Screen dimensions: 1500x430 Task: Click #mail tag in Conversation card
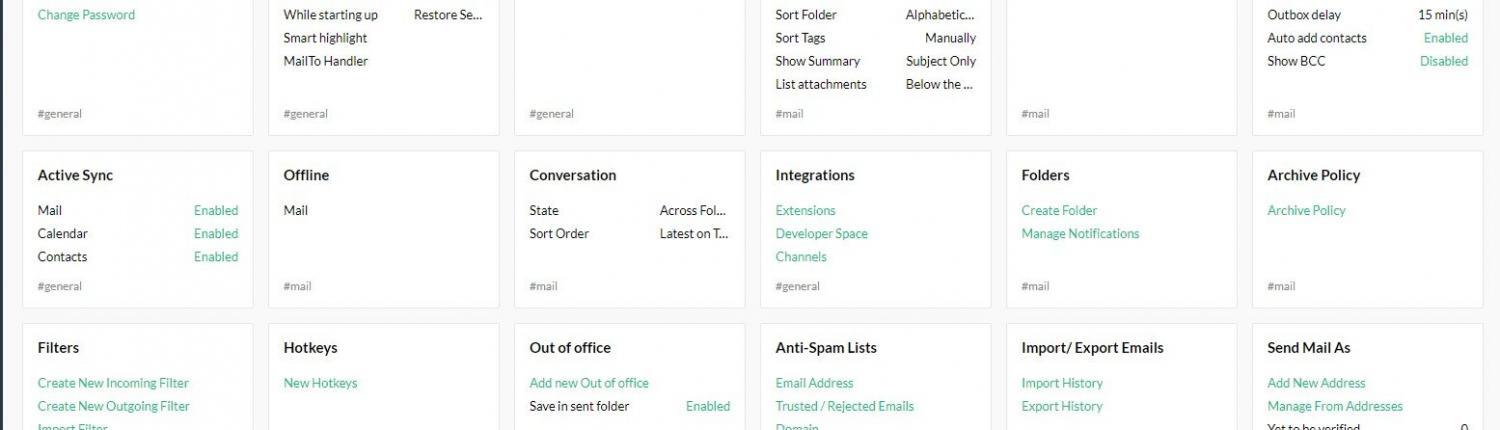coord(544,287)
